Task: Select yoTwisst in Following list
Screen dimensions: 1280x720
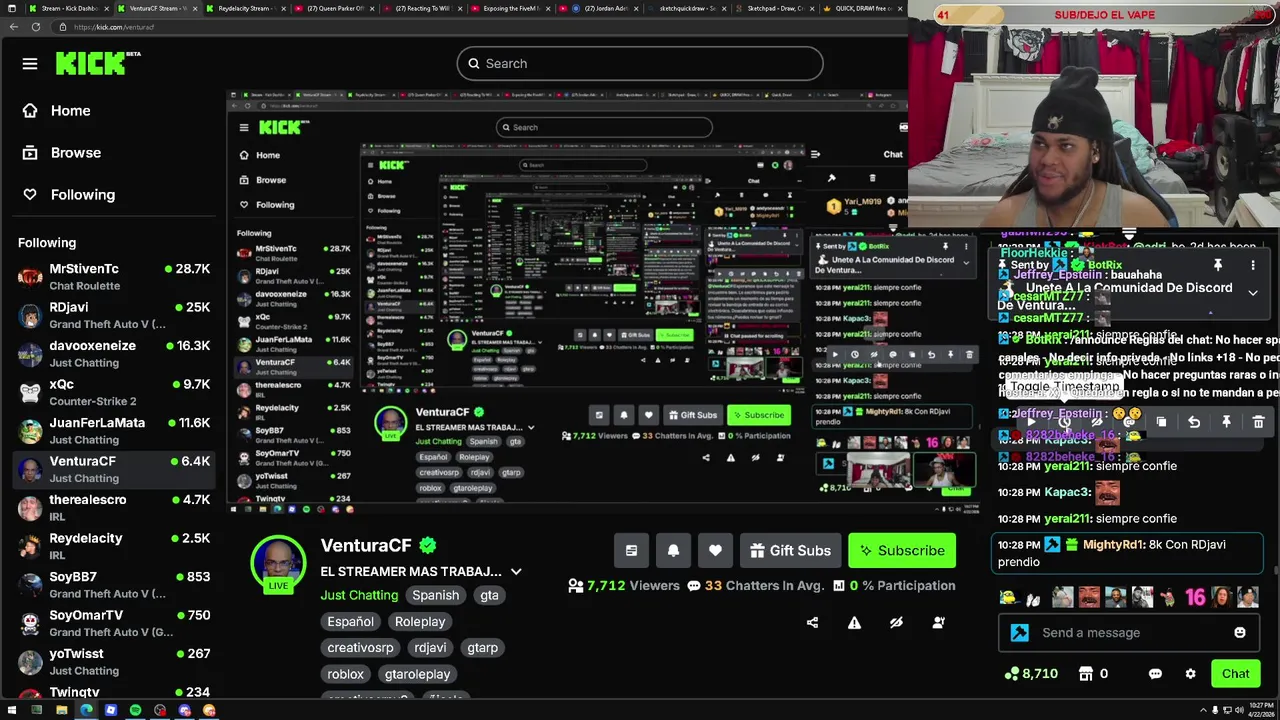Action: tap(113, 661)
